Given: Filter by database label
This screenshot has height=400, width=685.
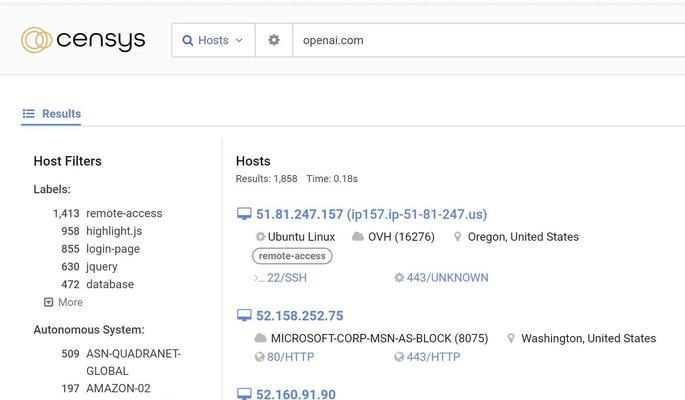Looking at the screenshot, I should (x=110, y=284).
